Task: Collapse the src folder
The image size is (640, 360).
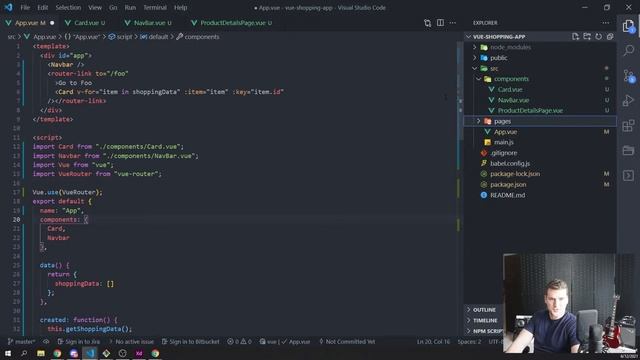Action: pos(475,69)
